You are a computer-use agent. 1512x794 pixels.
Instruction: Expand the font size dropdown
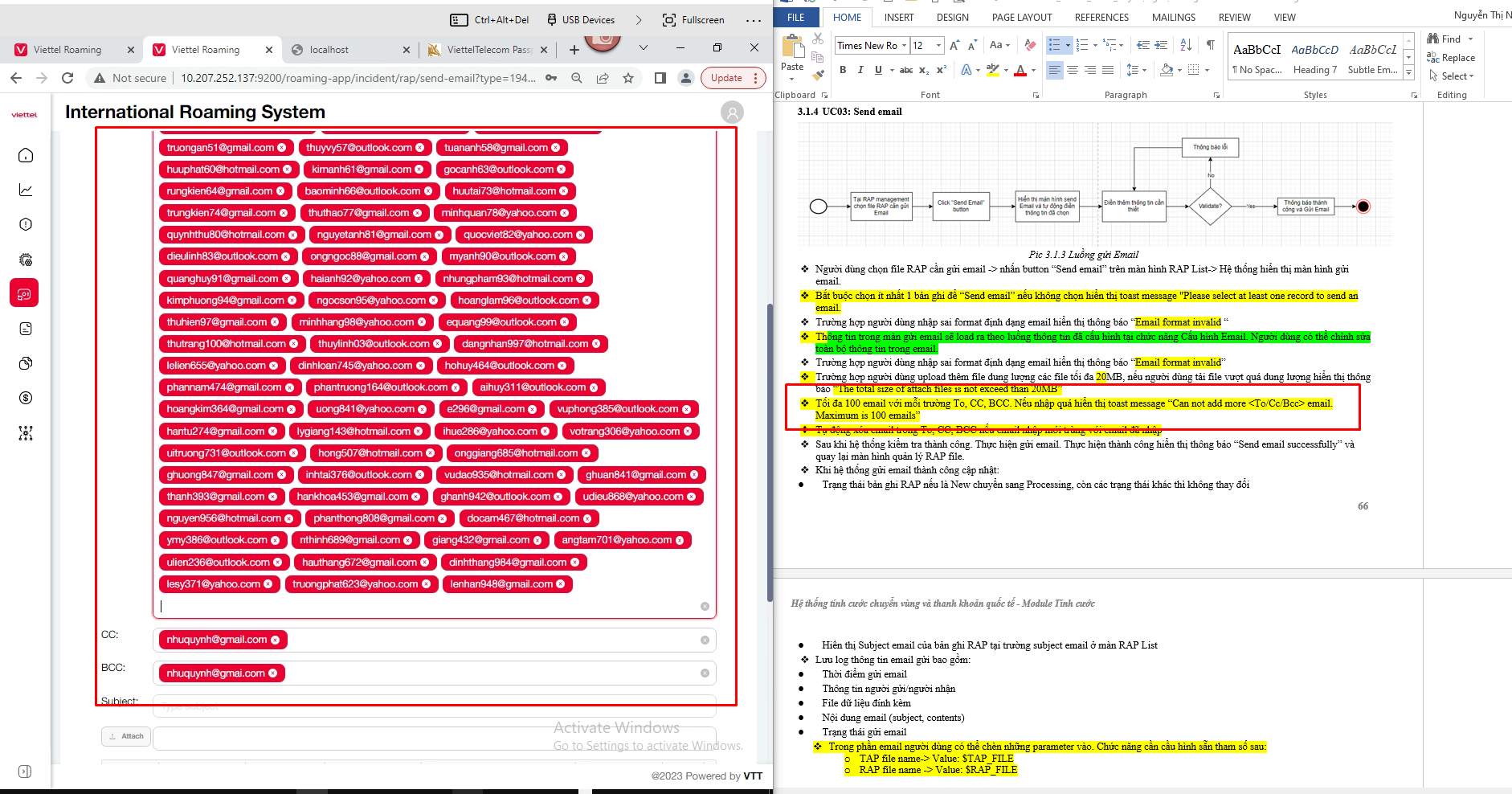tap(938, 46)
